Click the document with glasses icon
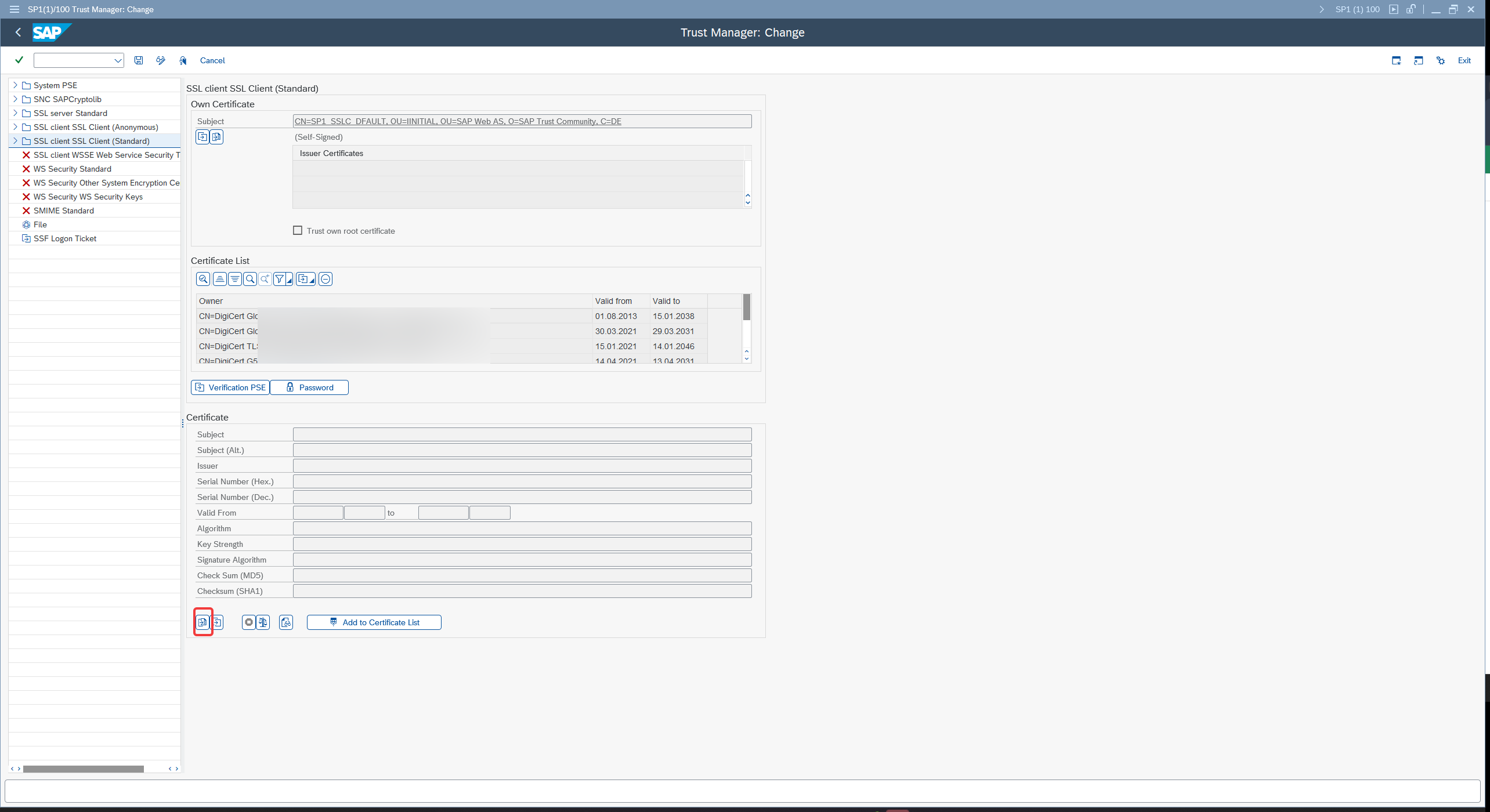This screenshot has width=1490, height=812. [x=286, y=622]
